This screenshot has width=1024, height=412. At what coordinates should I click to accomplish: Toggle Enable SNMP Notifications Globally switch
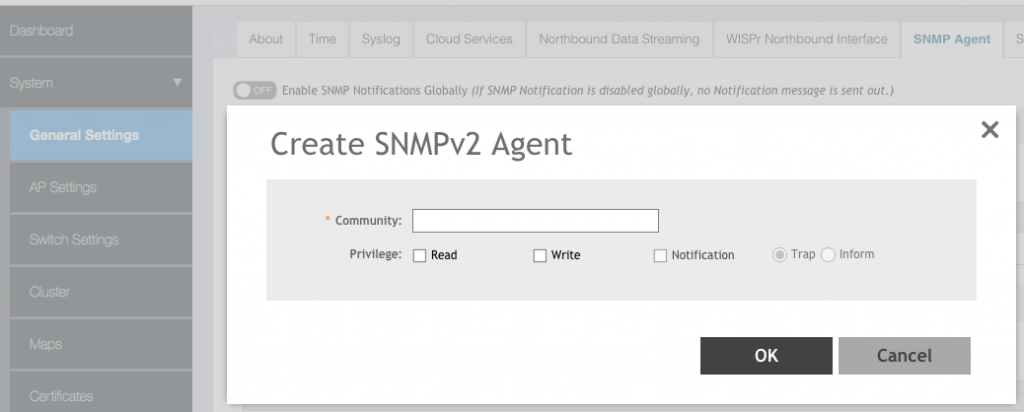point(254,90)
